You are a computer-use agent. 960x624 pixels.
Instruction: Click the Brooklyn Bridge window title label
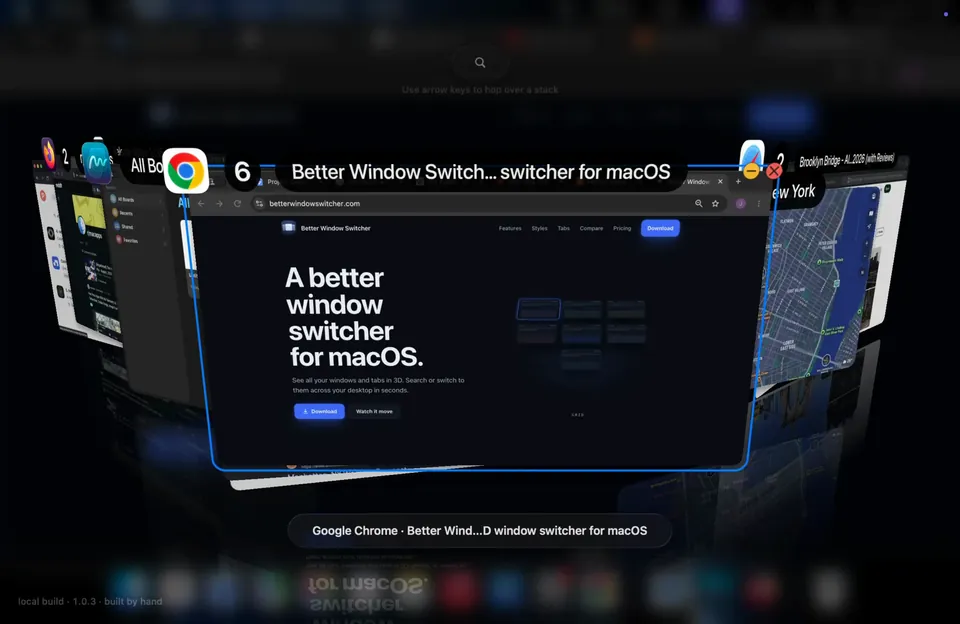tap(847, 159)
